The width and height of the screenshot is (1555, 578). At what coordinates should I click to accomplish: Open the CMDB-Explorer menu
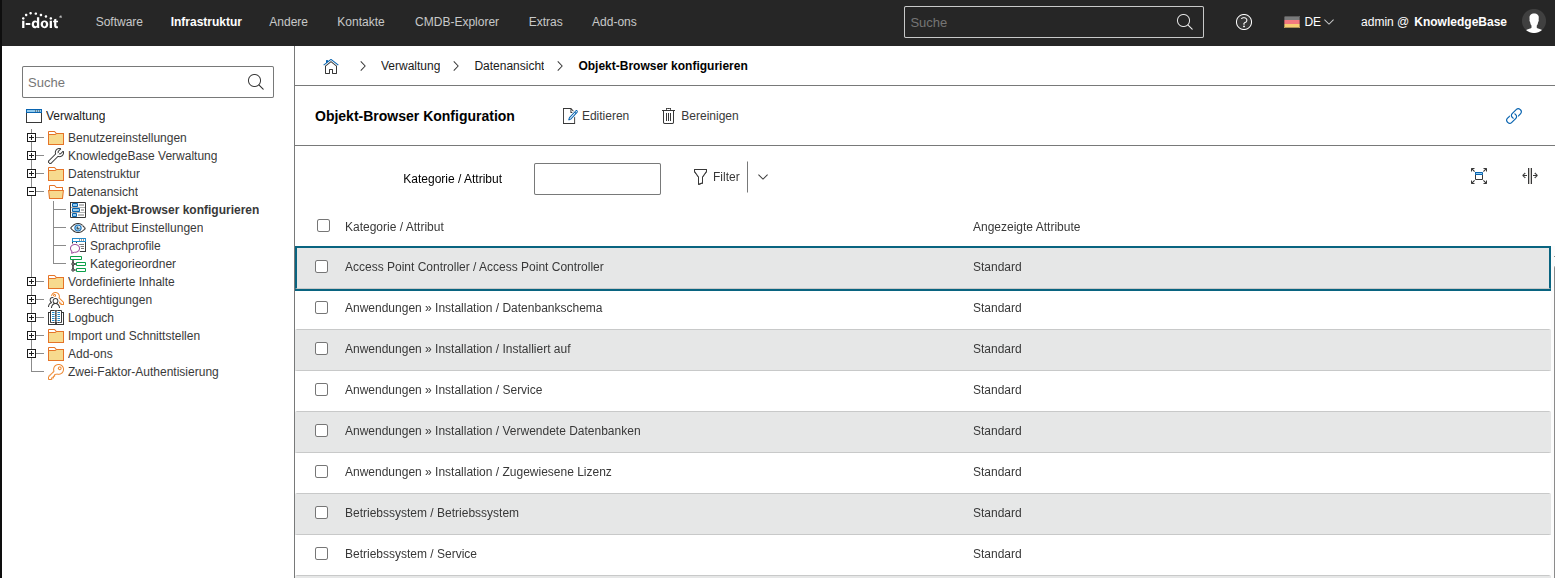point(457,22)
